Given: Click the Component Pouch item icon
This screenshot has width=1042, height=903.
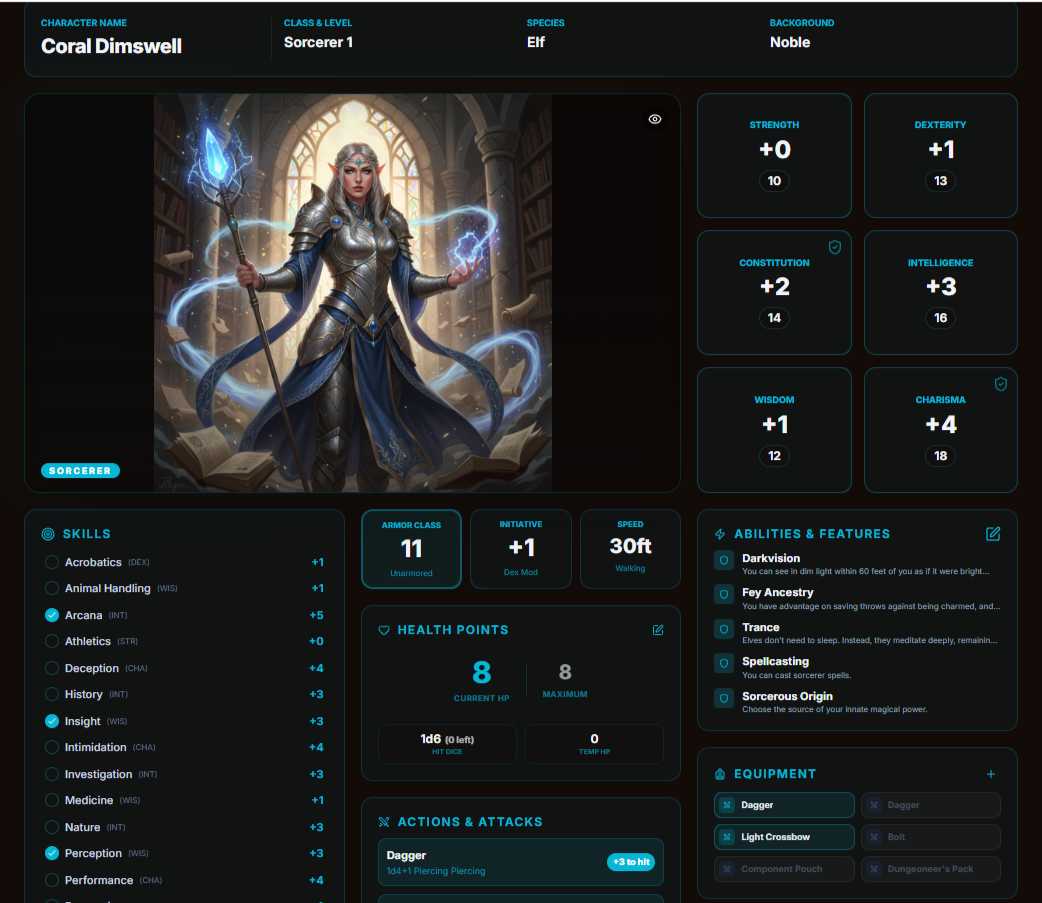Looking at the screenshot, I should (727, 868).
